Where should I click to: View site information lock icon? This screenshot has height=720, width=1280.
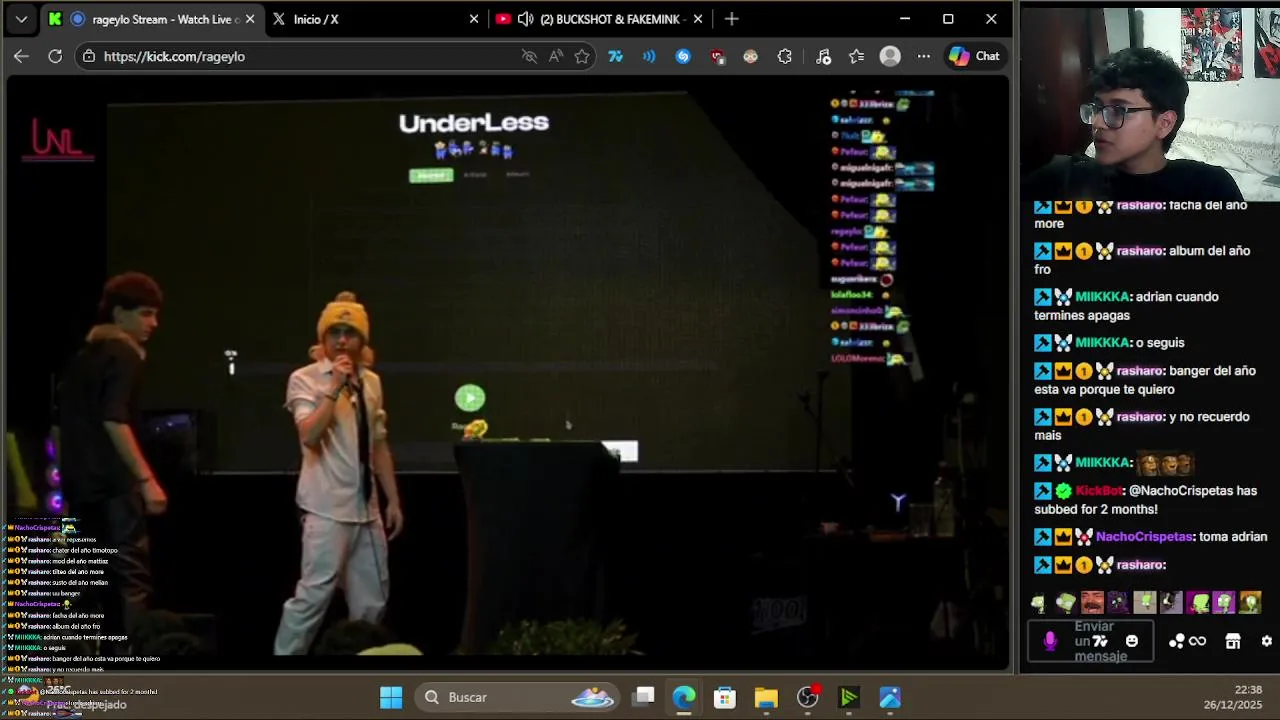point(89,56)
